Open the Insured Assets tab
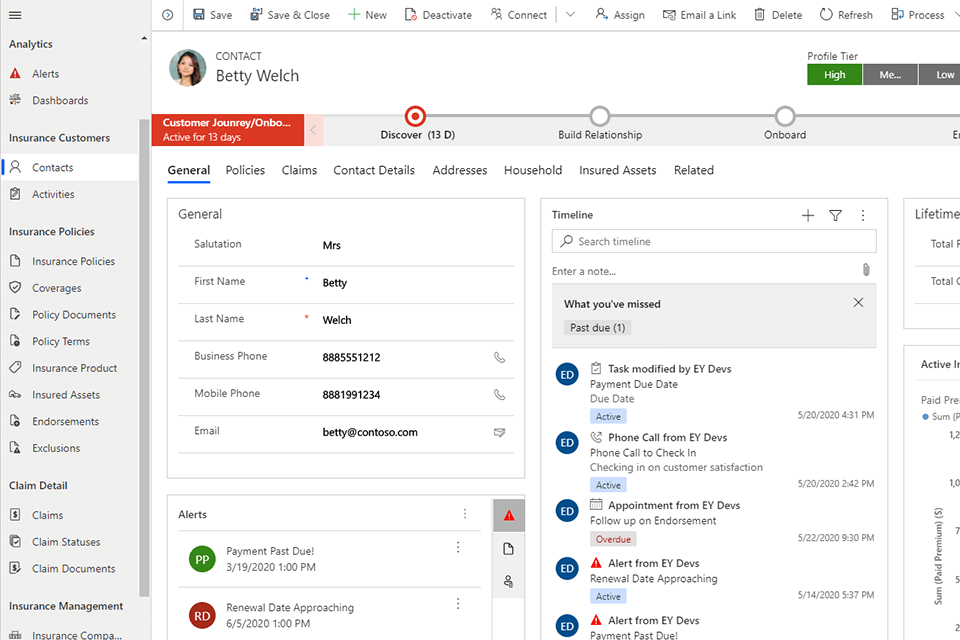960x640 pixels. pos(617,170)
